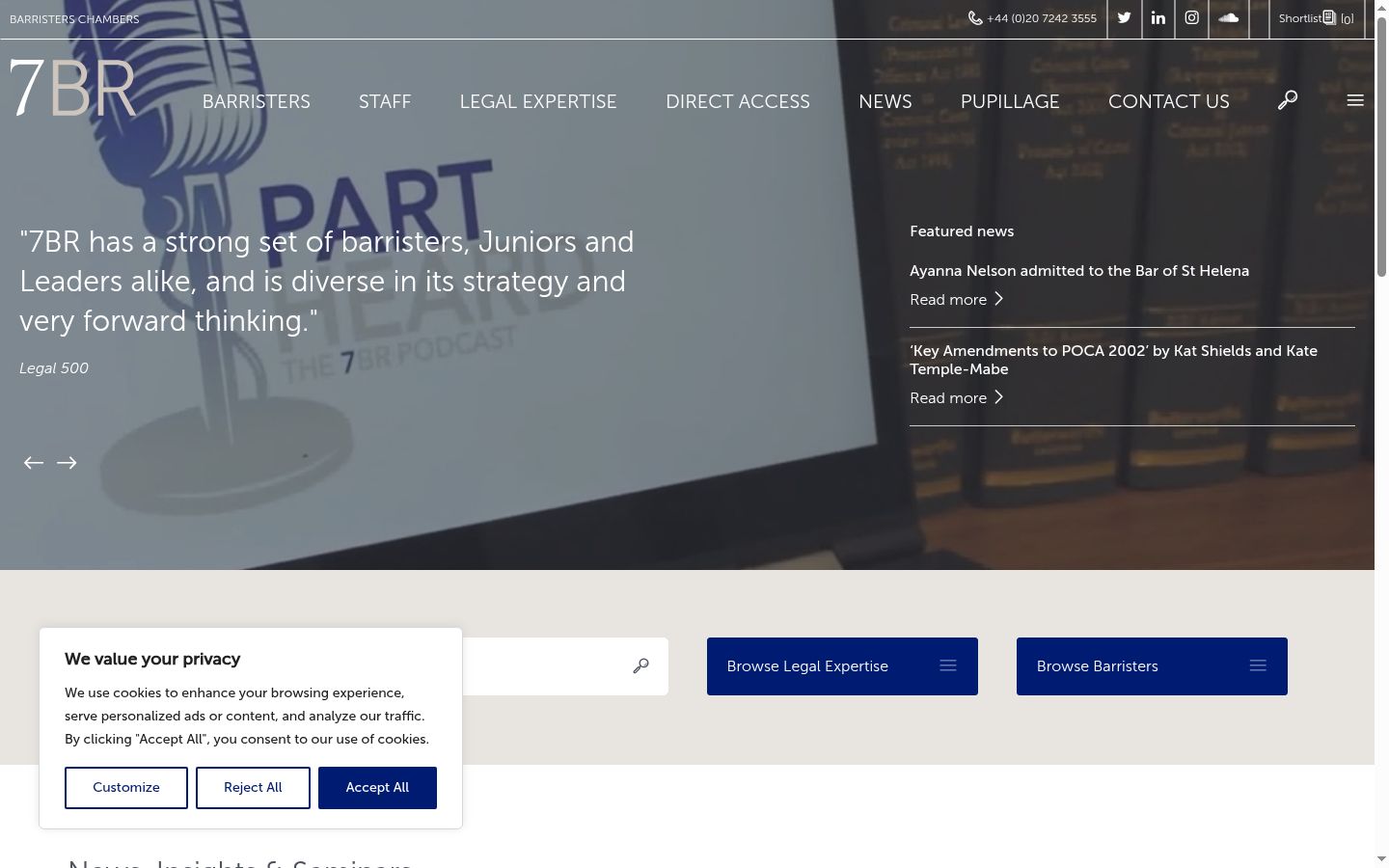Expand the Browse Barristers dropdown

(x=1152, y=666)
